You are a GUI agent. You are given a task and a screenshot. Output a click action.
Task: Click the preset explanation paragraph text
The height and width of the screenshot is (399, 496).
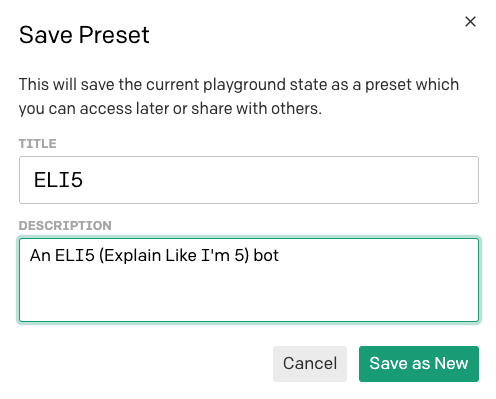tap(239, 96)
